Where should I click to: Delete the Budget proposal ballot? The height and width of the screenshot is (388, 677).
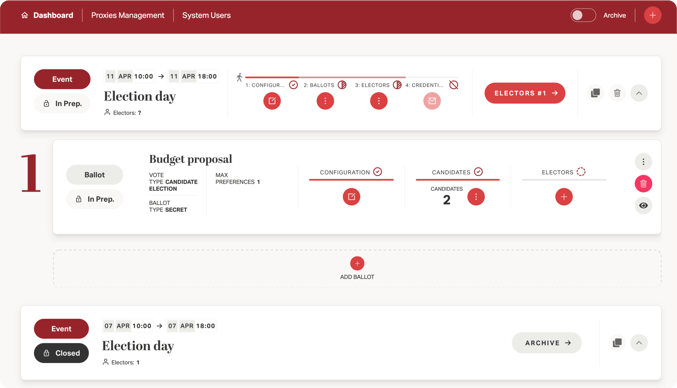point(643,184)
